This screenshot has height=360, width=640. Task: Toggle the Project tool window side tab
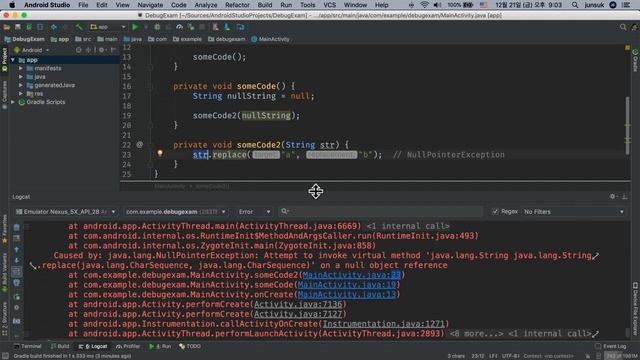[x=4, y=60]
